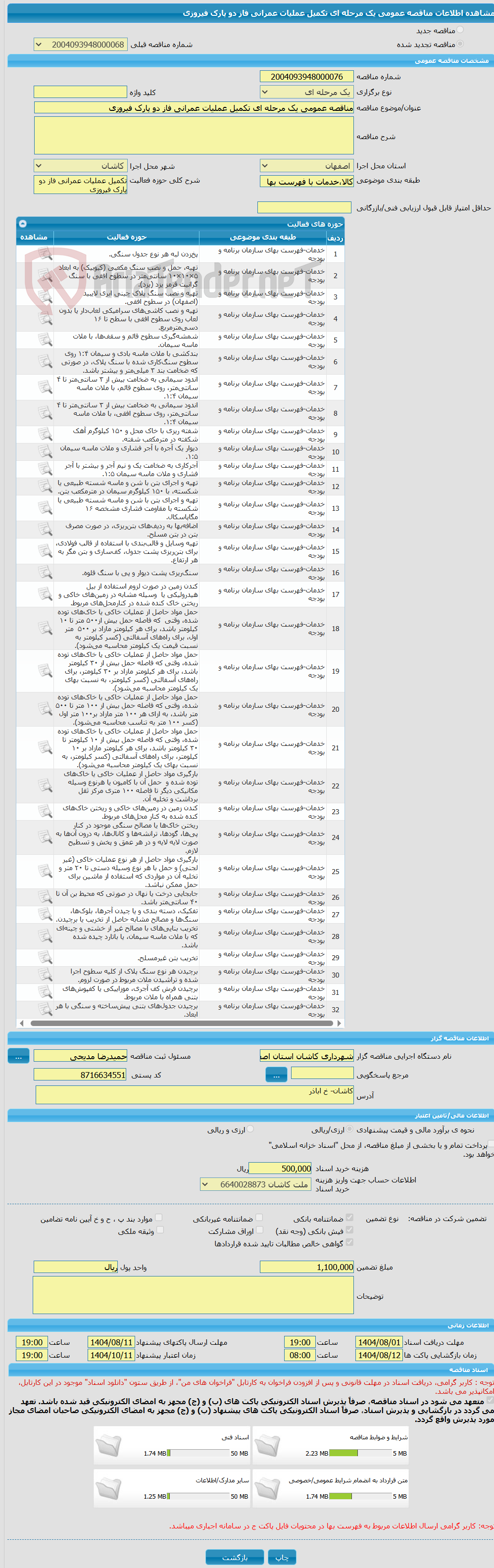Open the view icon for activity row 7
494x1568 pixels.
[45, 387]
